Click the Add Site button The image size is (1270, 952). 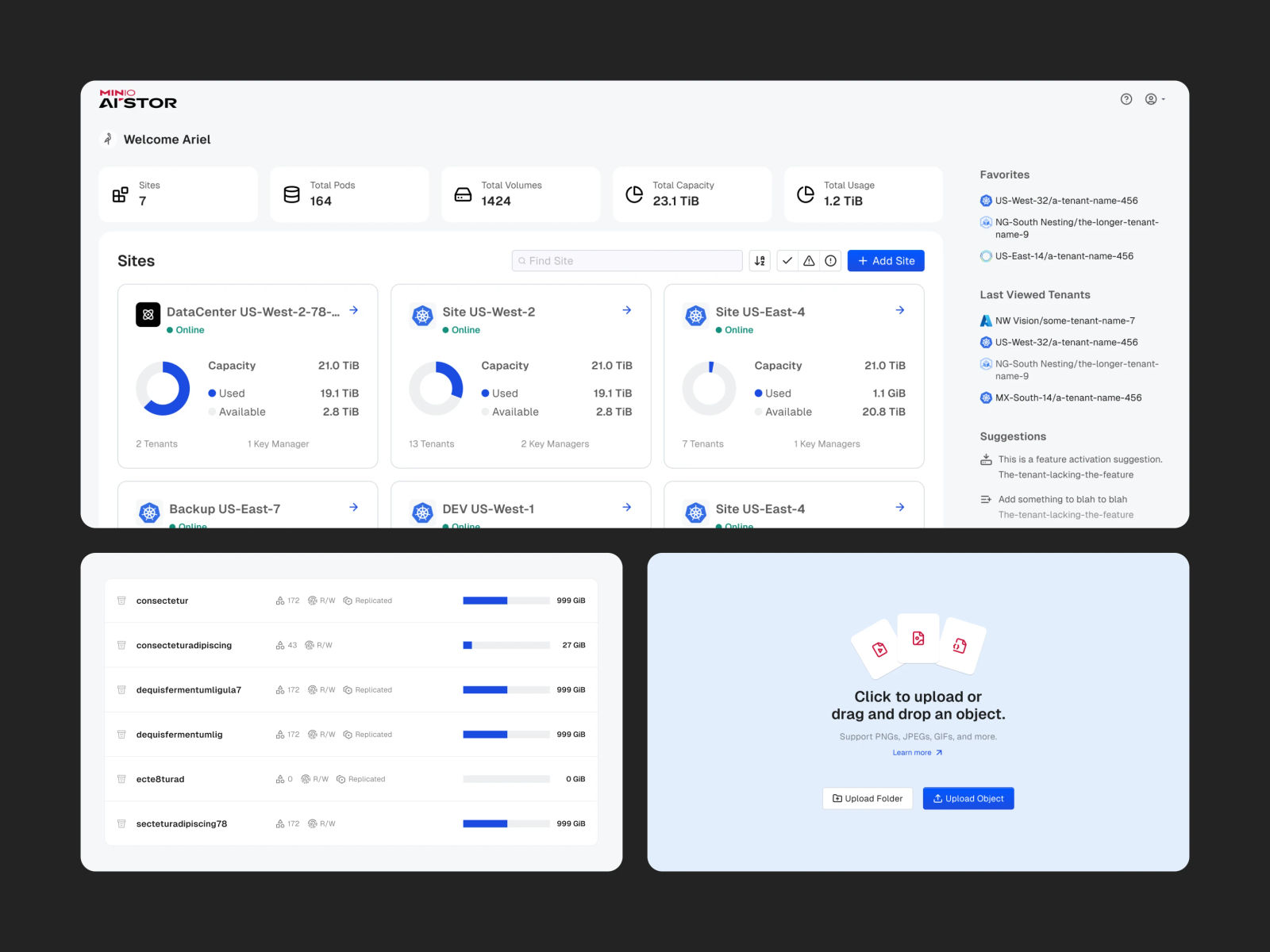[886, 261]
